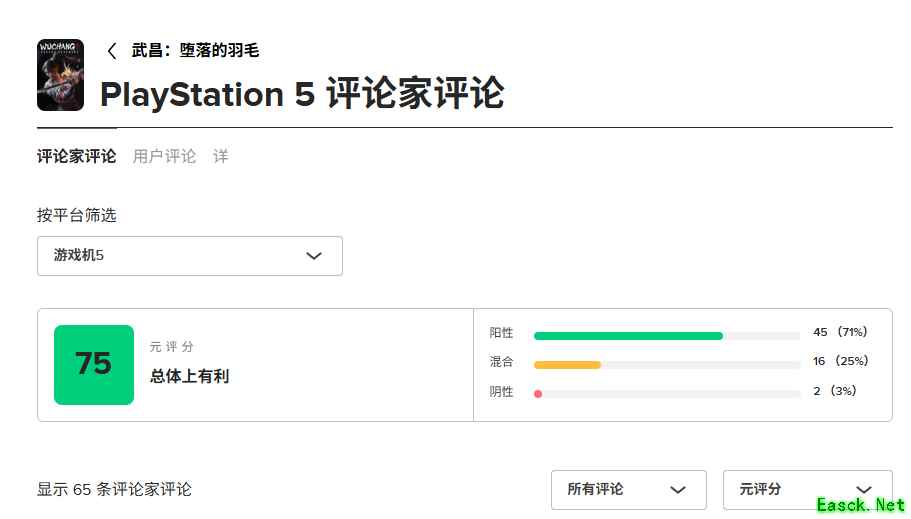Viewport: 911px width, 519px height.
Task: Open the 游戏机5 platform filter dropdown
Action: pyautogui.click(x=190, y=256)
